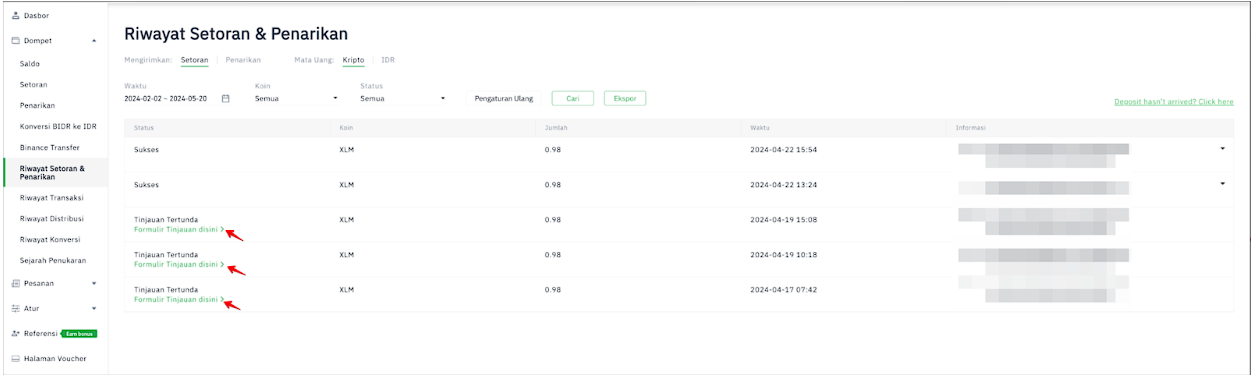
Task: Click the Pengaturan Ulang button
Action: (x=504, y=98)
